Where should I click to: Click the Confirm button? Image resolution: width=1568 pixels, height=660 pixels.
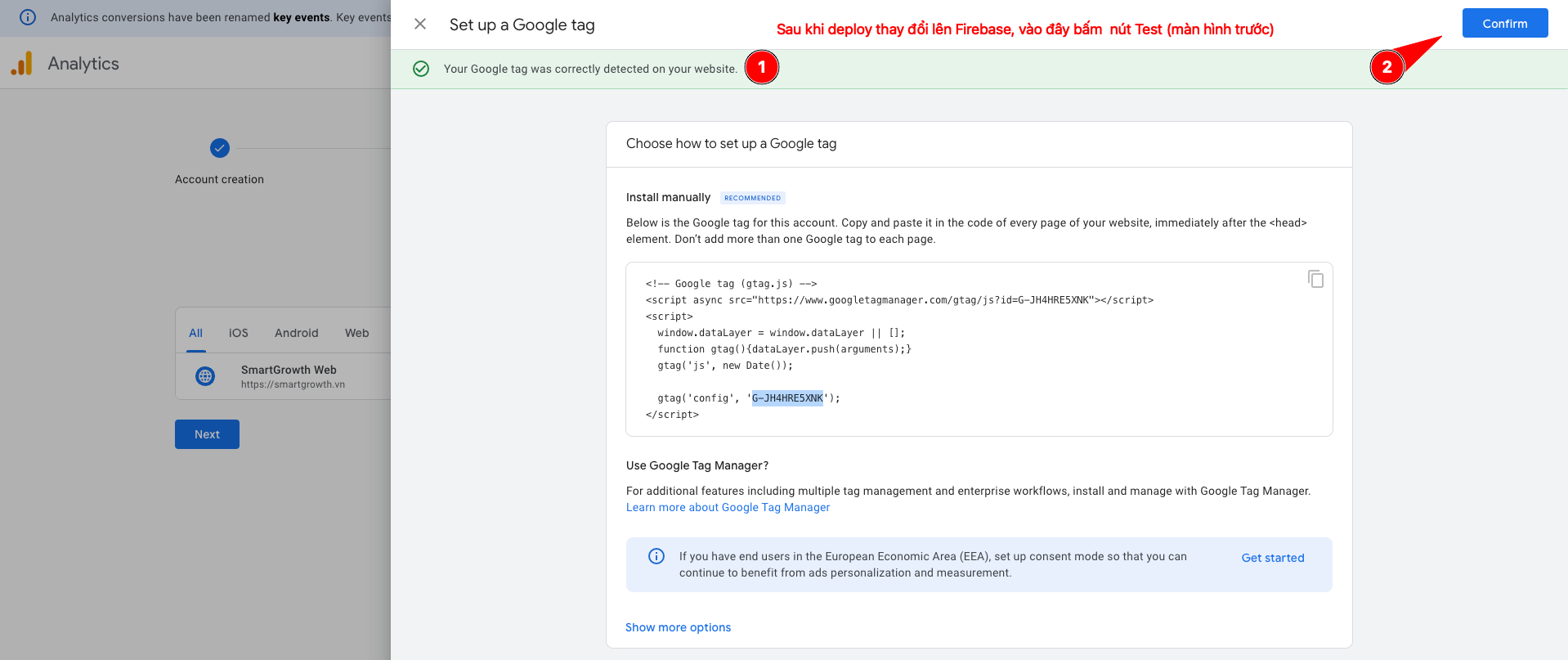(x=1504, y=24)
